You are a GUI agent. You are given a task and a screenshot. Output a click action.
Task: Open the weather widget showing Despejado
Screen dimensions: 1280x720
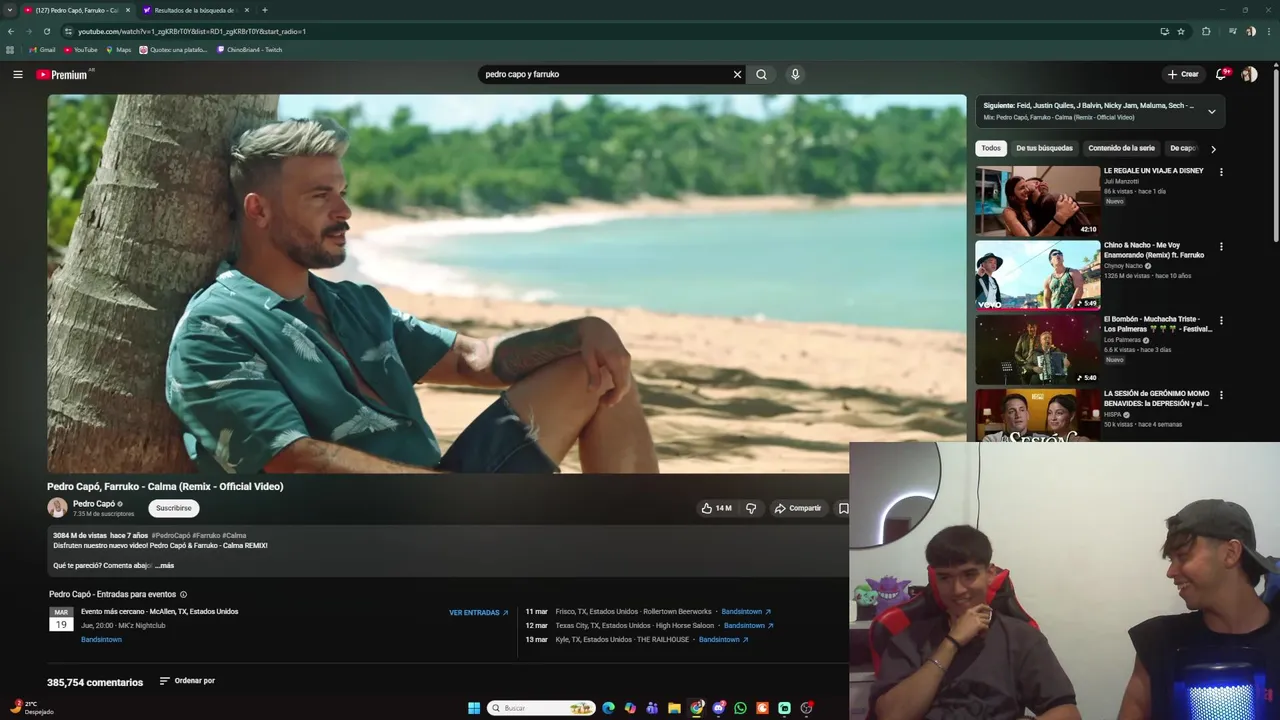click(30, 708)
